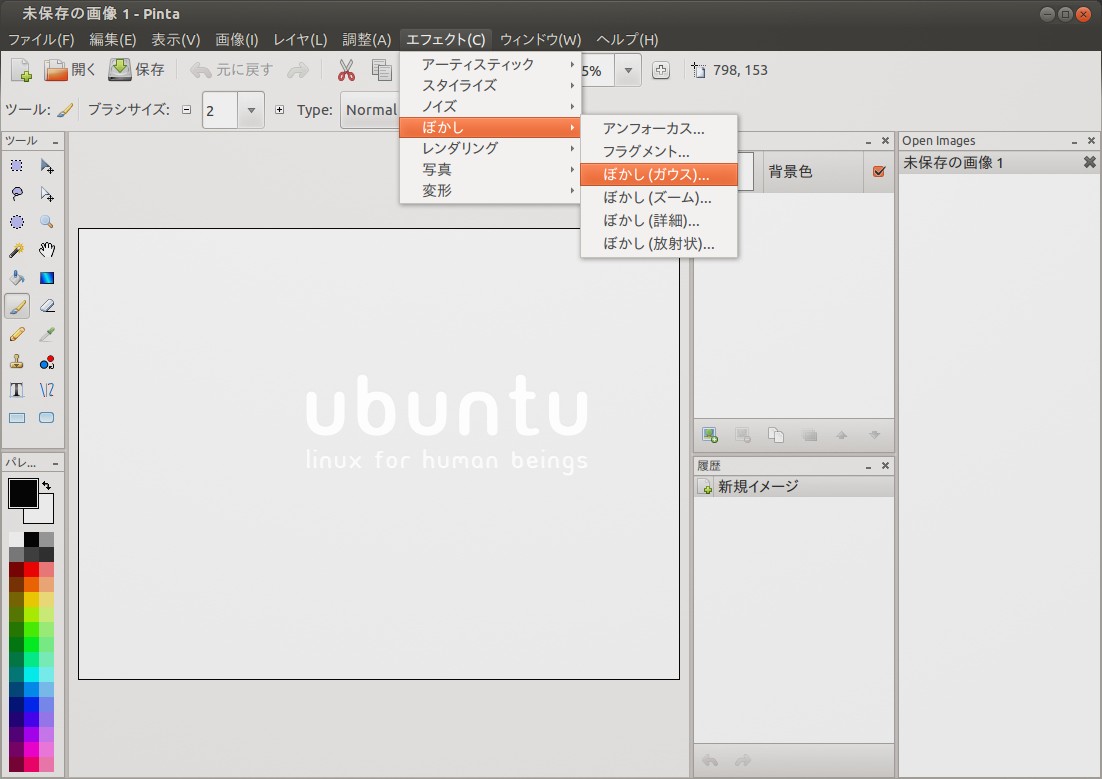Select the Clone Stamp tool
Viewport: 1102px width, 779px height.
point(17,362)
